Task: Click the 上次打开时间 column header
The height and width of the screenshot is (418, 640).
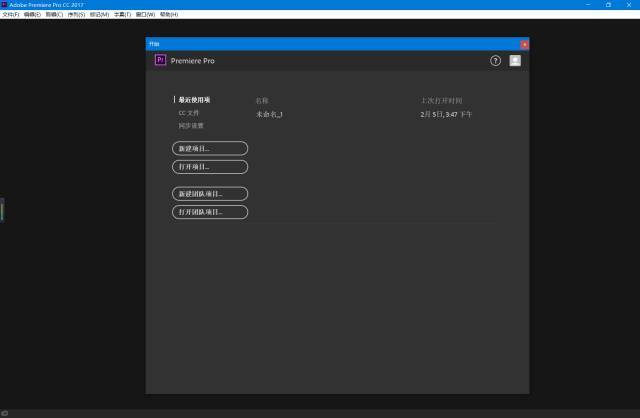Action: tap(441, 100)
